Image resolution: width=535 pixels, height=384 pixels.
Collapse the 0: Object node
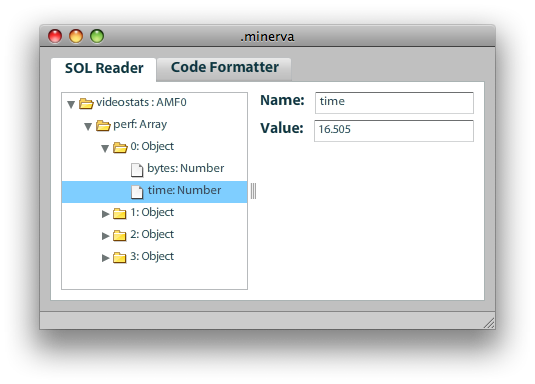[105, 148]
